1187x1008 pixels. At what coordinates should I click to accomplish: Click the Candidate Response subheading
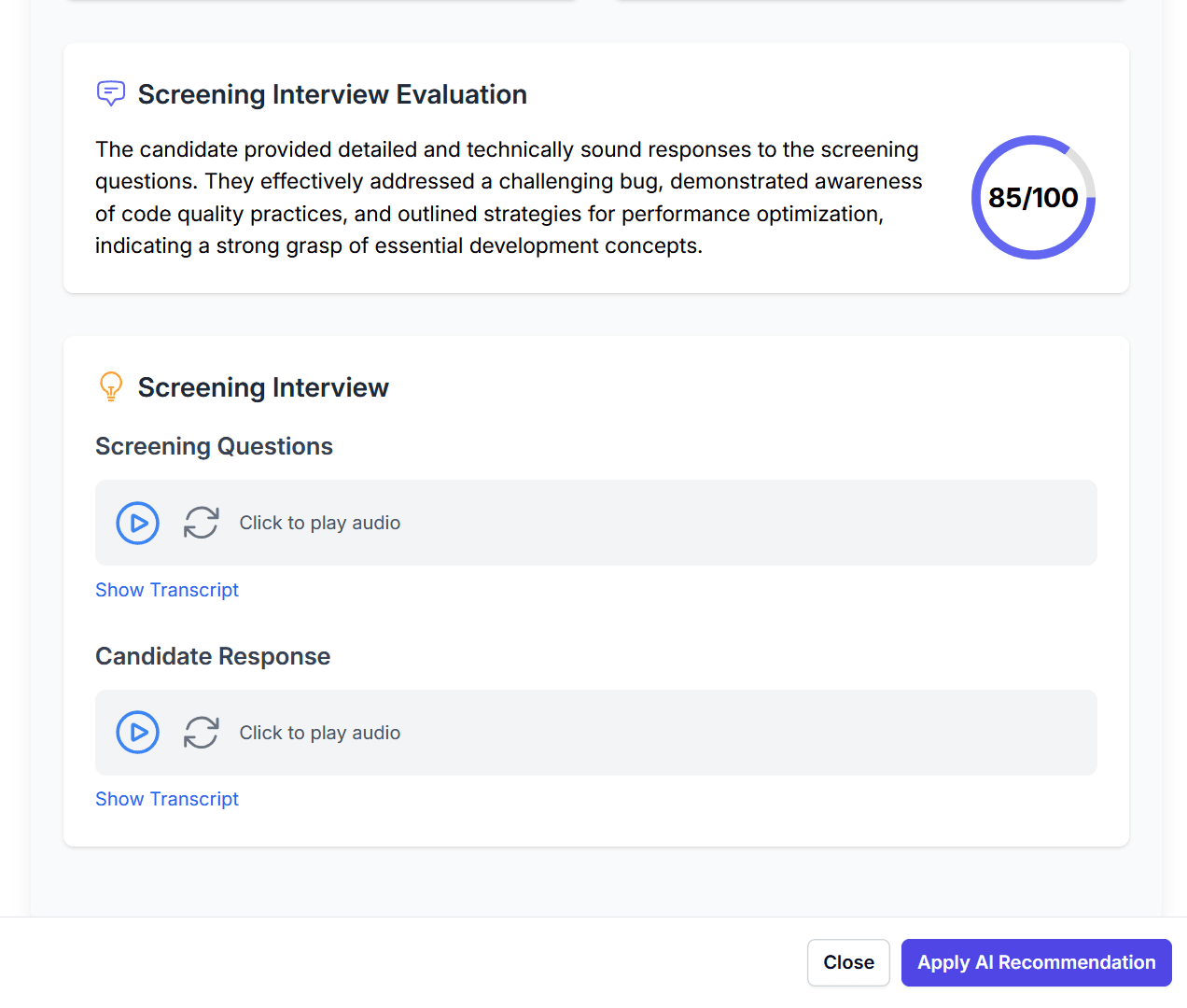[x=213, y=656]
